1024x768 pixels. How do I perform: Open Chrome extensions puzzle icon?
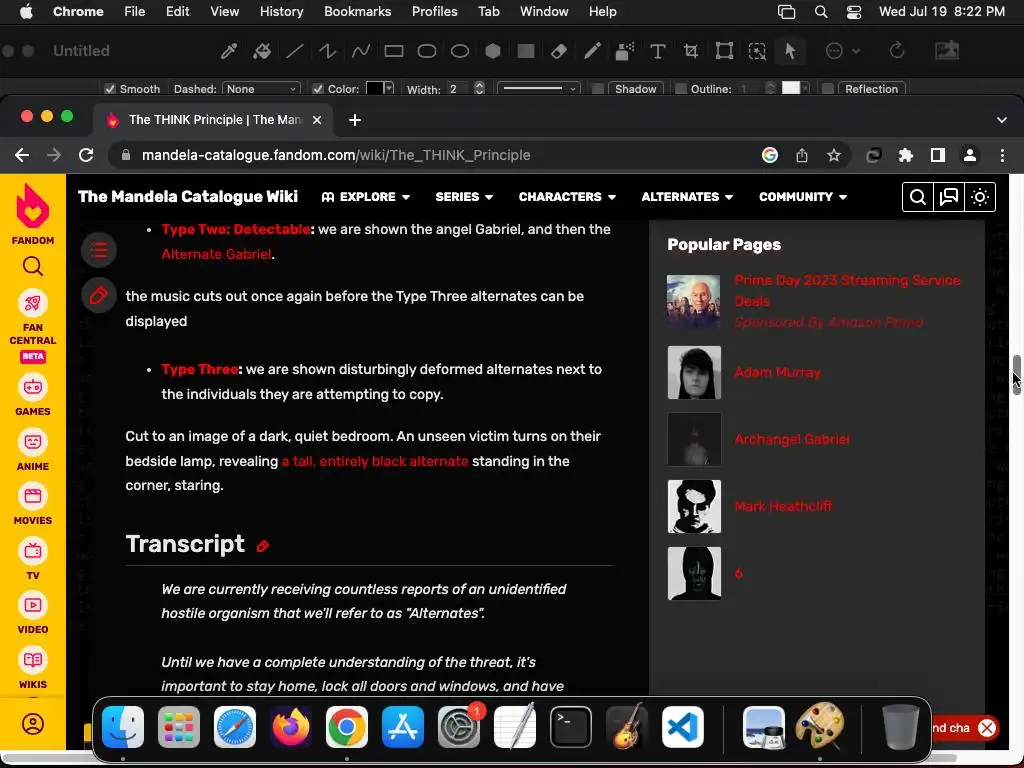905,155
